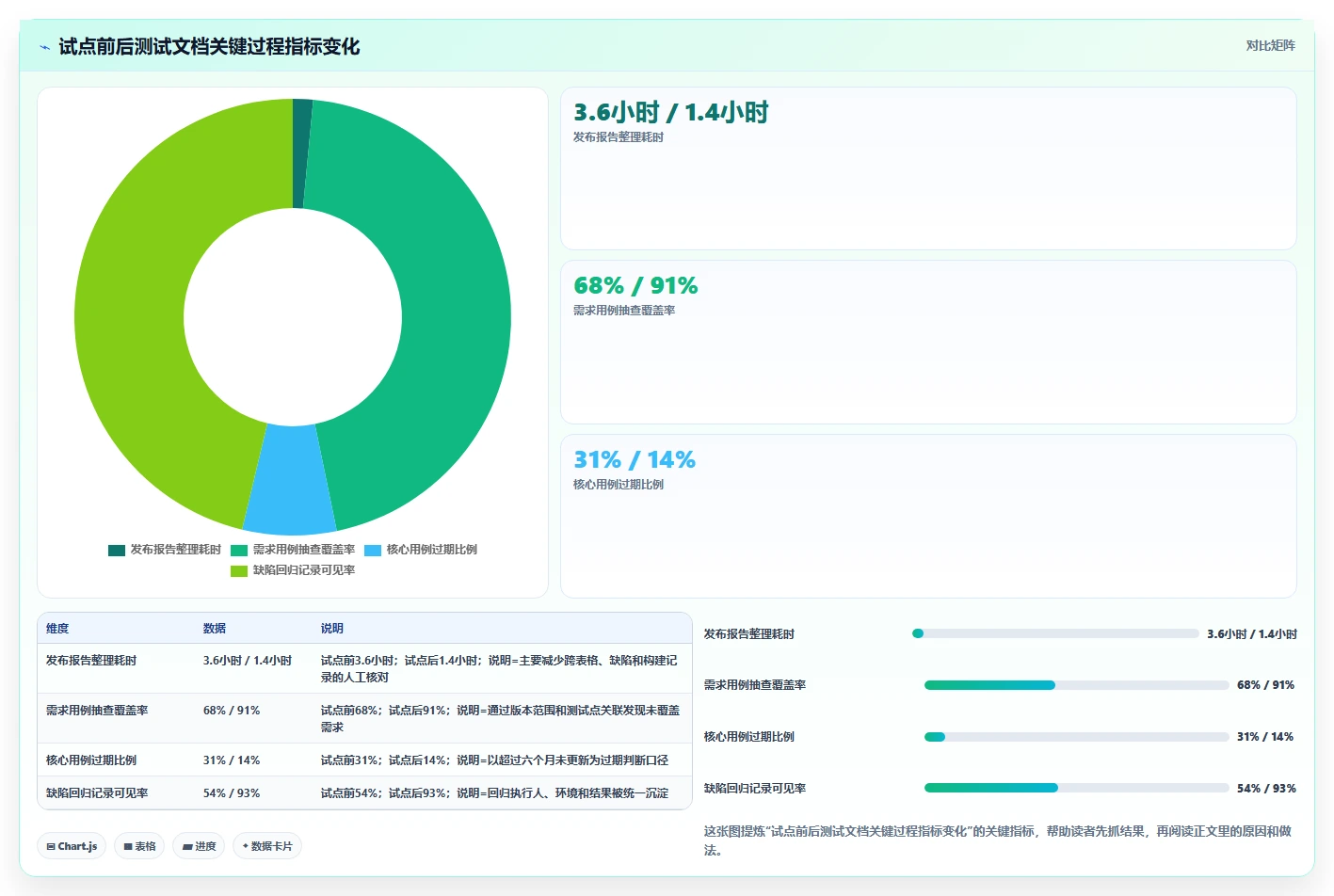The height and width of the screenshot is (896, 1334).
Task: Click the 54% / 93% progress value
Action: point(1266,789)
